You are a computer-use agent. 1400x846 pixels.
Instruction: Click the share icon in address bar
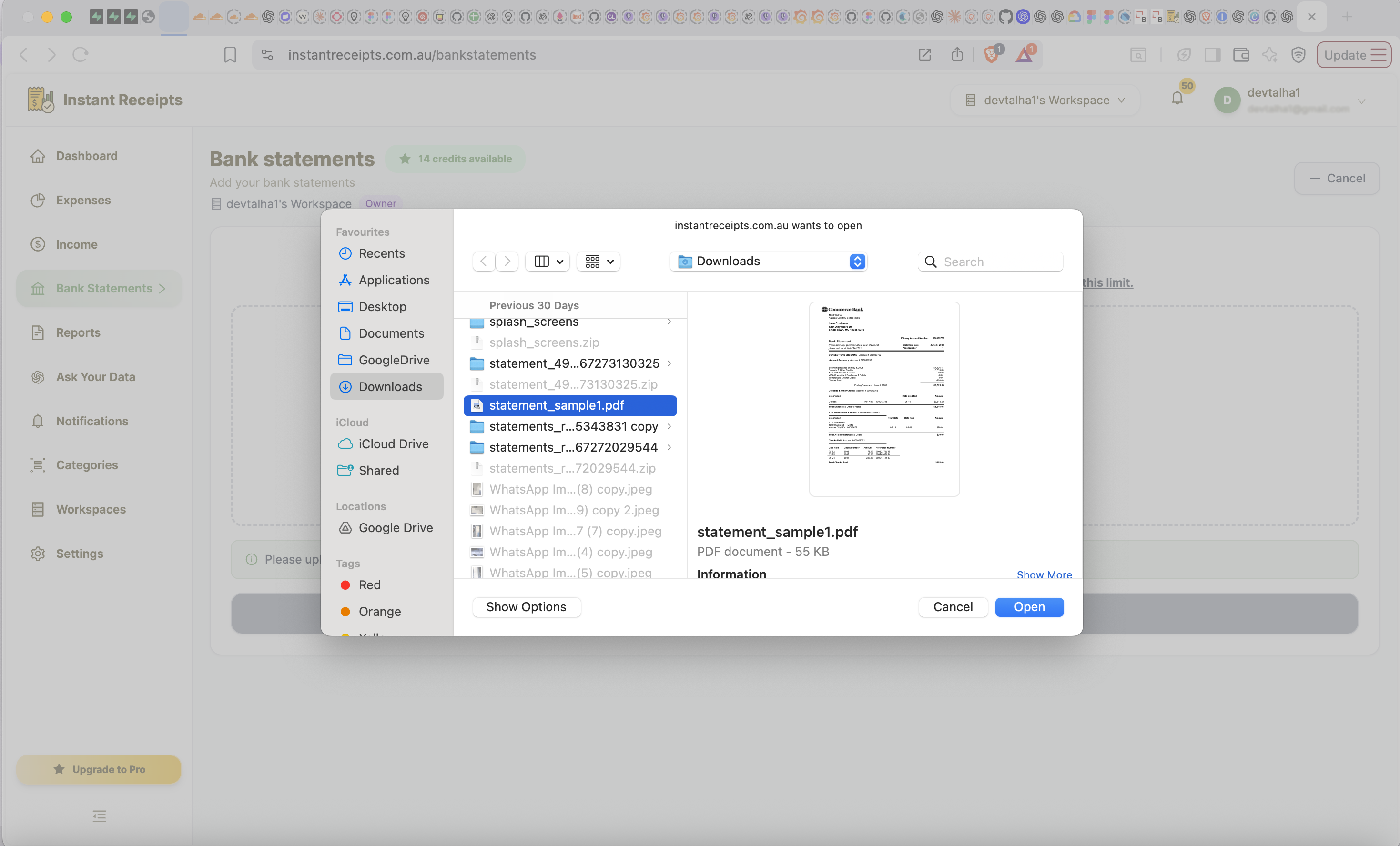pyautogui.click(x=957, y=55)
